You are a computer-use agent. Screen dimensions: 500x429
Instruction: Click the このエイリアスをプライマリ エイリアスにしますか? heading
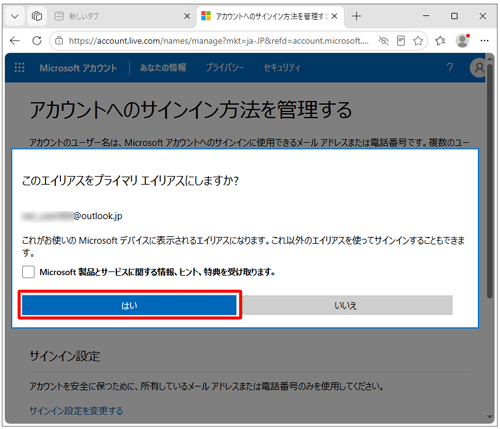point(130,181)
